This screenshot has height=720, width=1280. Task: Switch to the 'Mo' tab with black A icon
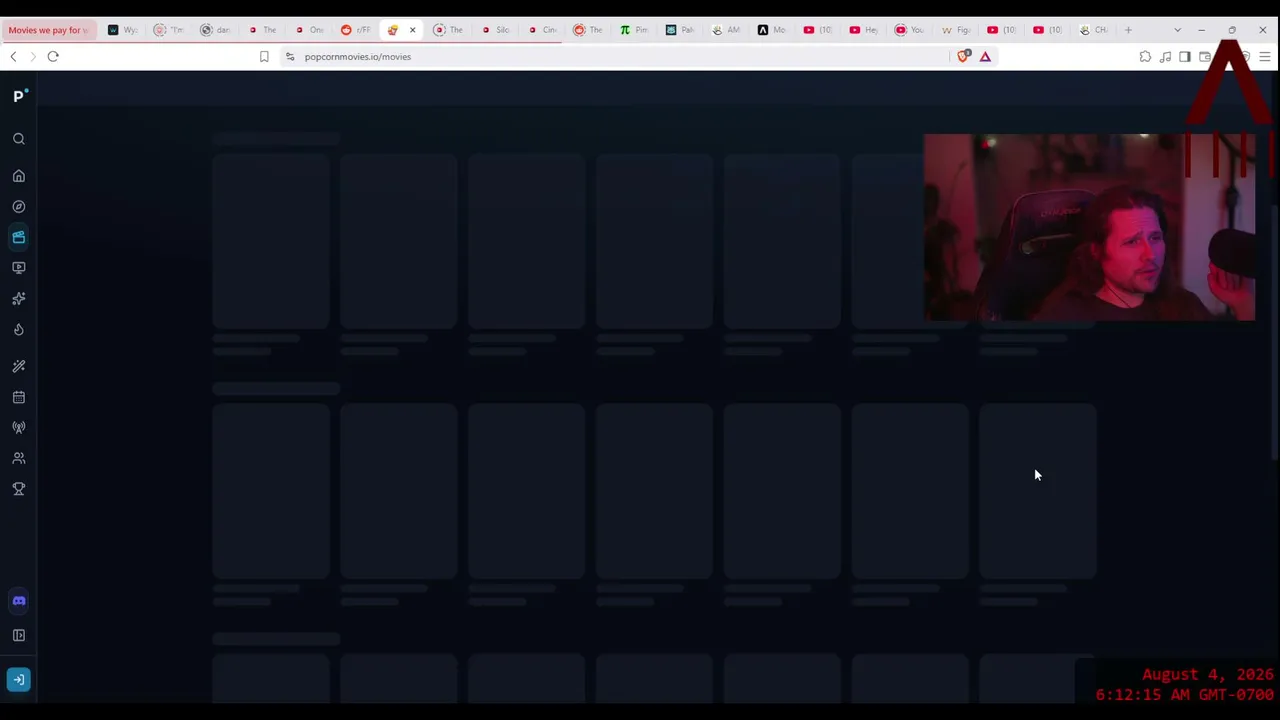click(x=774, y=30)
